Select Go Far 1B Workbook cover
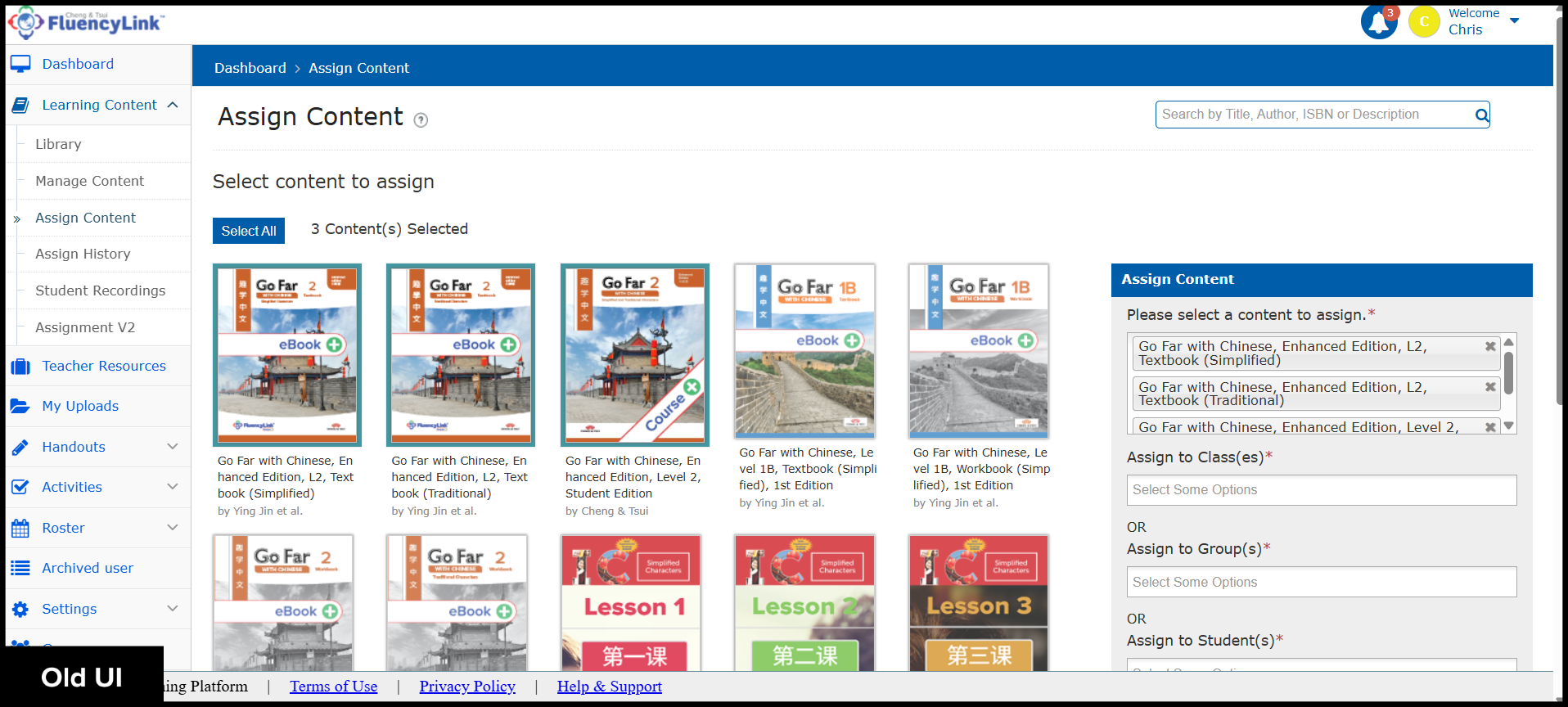The image size is (1568, 707). [x=979, y=351]
